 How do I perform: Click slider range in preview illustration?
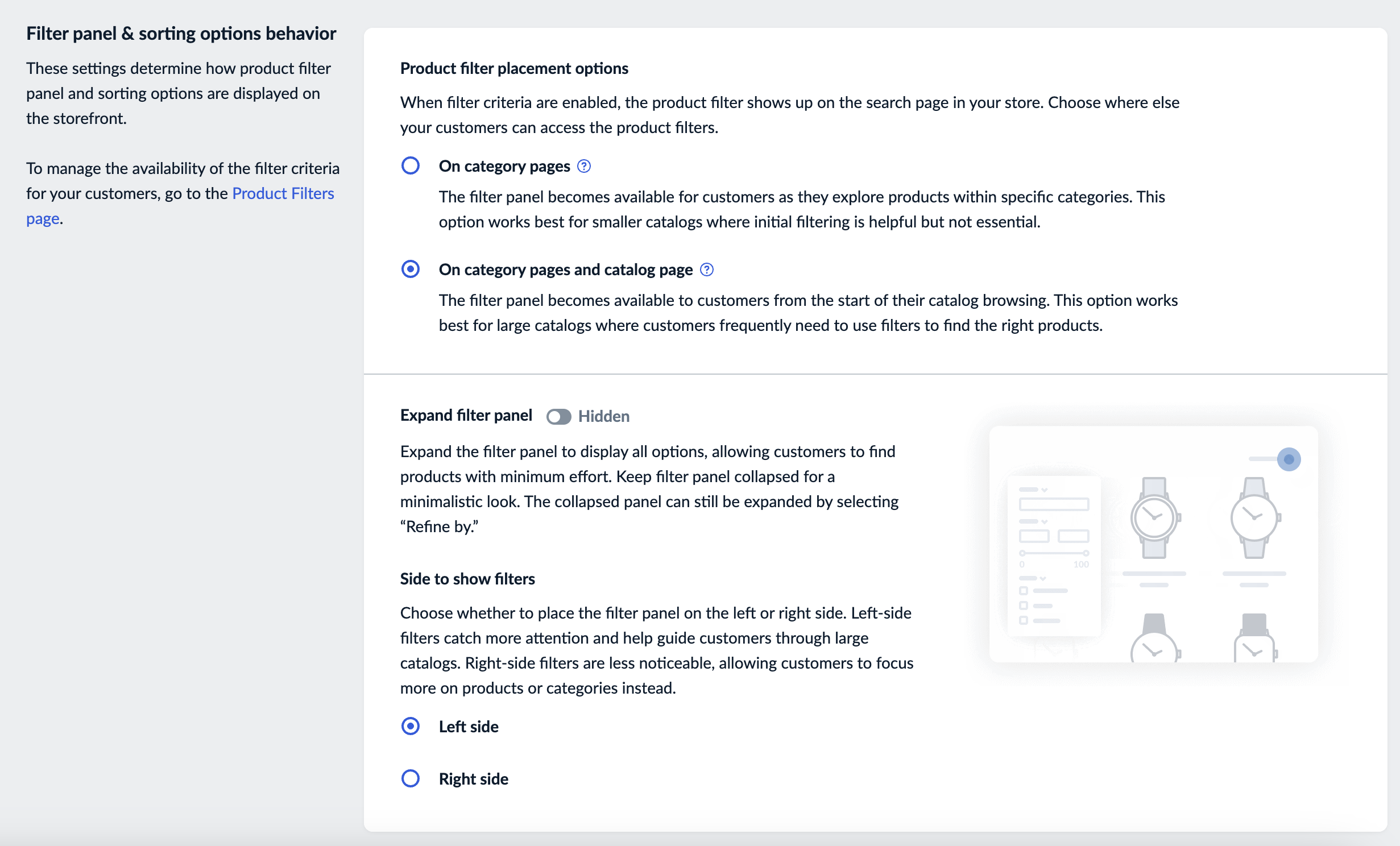[1054, 553]
